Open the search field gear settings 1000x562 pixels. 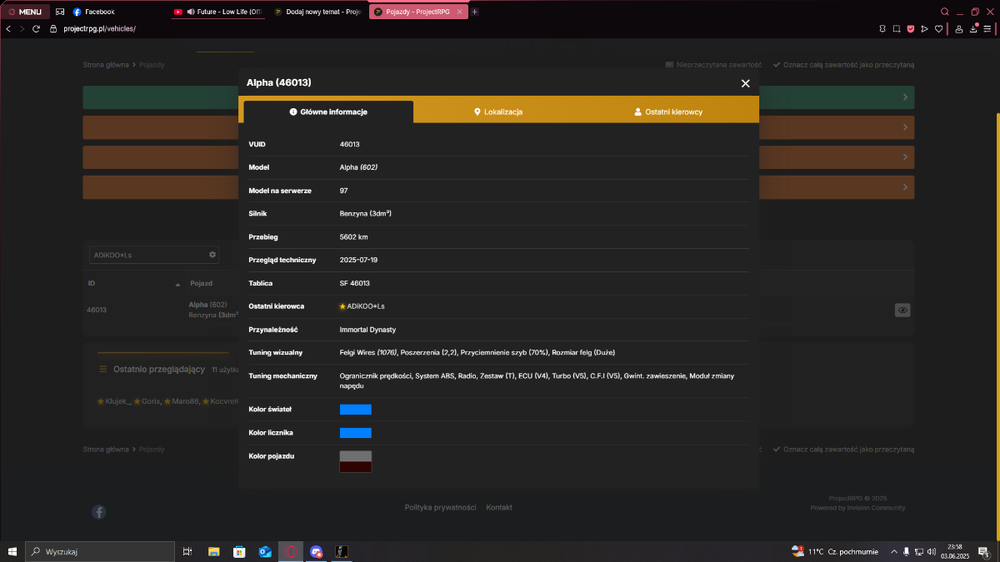(x=212, y=255)
